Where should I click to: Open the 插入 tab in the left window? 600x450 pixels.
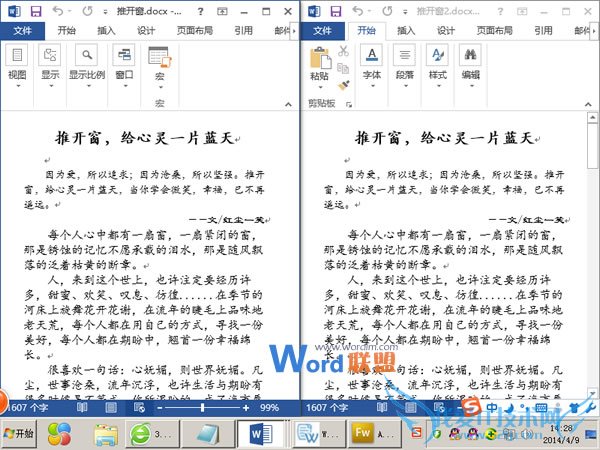106,30
